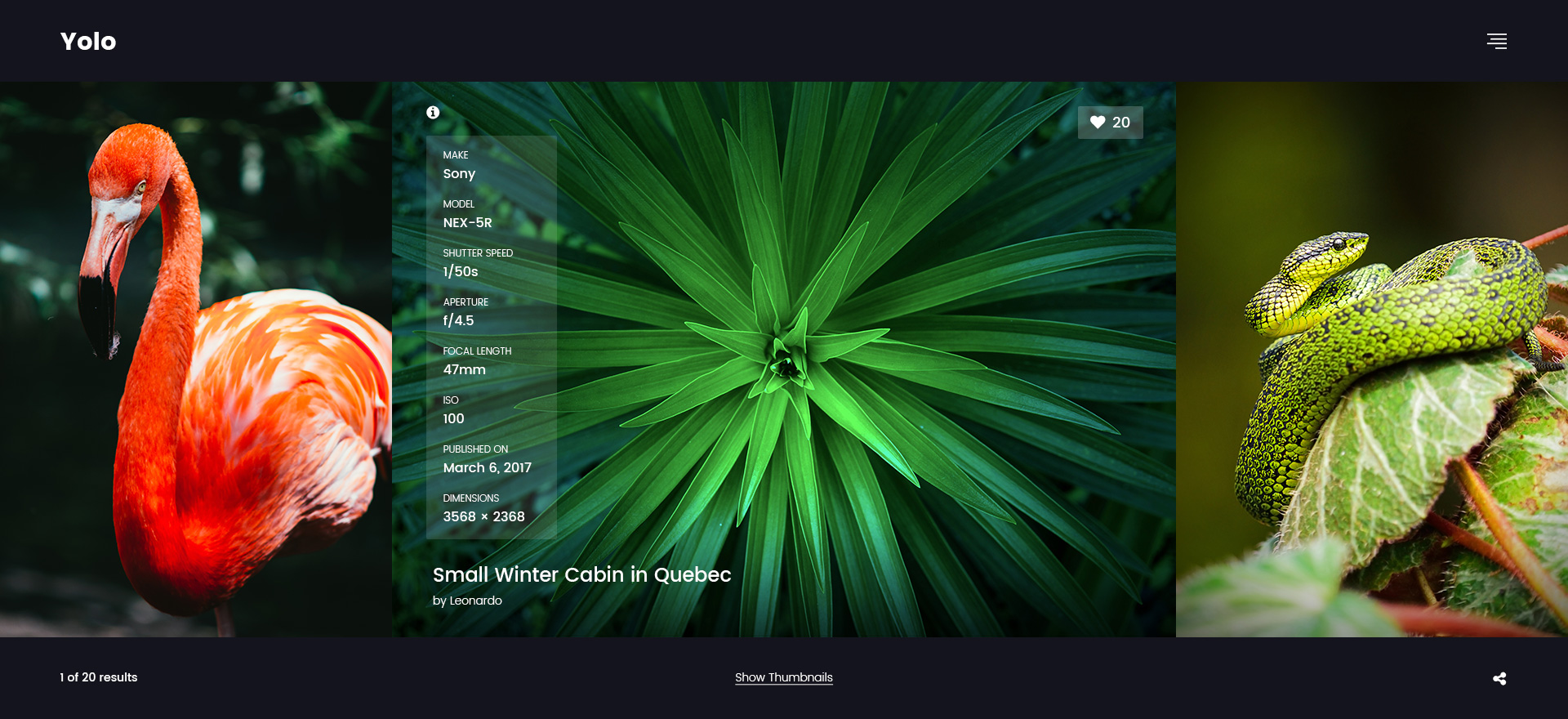Click the ISO 100 value

click(453, 419)
